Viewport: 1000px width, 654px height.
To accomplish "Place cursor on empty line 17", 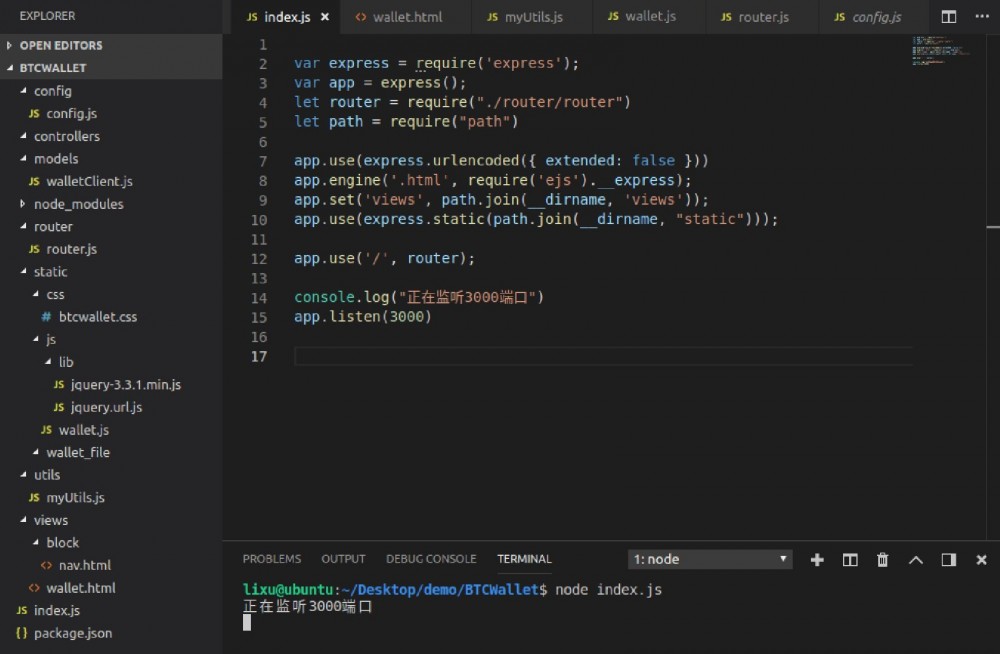I will [x=603, y=356].
